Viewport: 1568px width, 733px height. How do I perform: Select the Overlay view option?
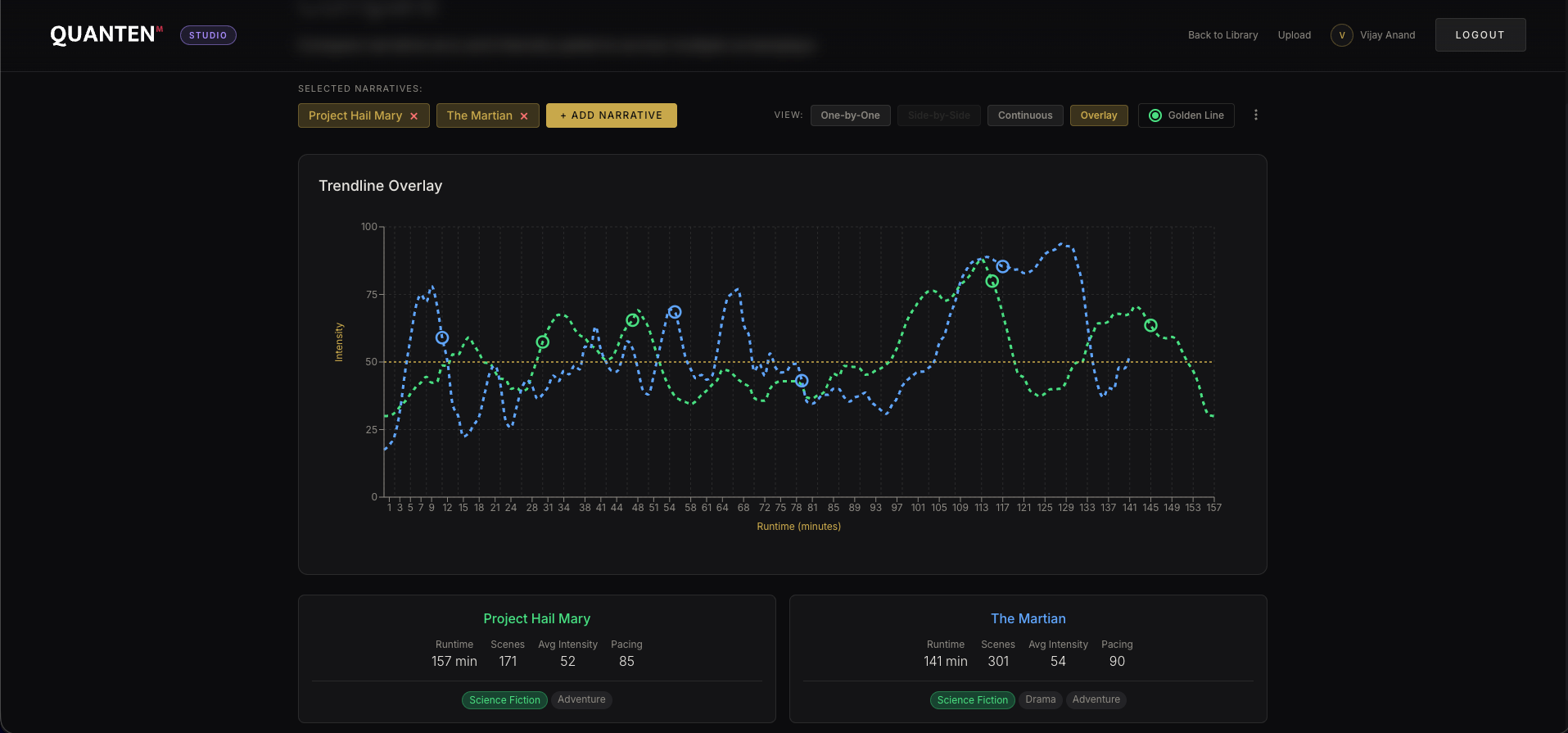(x=1098, y=115)
